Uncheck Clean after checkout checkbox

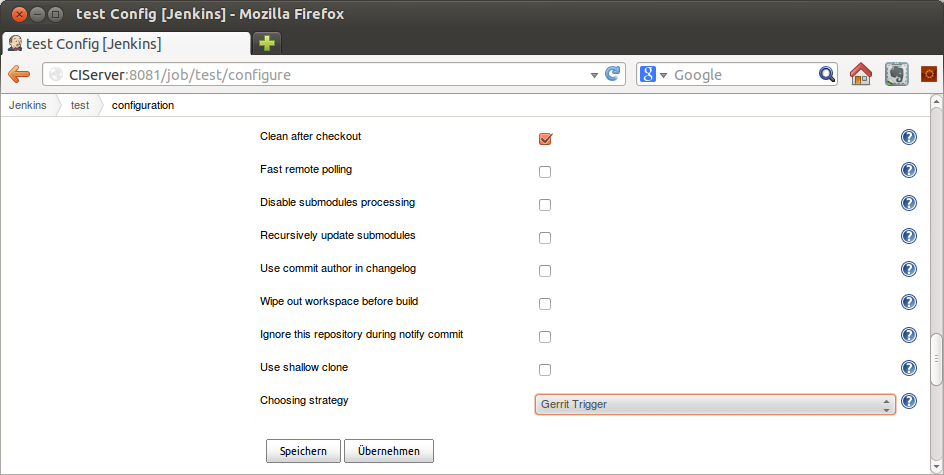[x=545, y=139]
